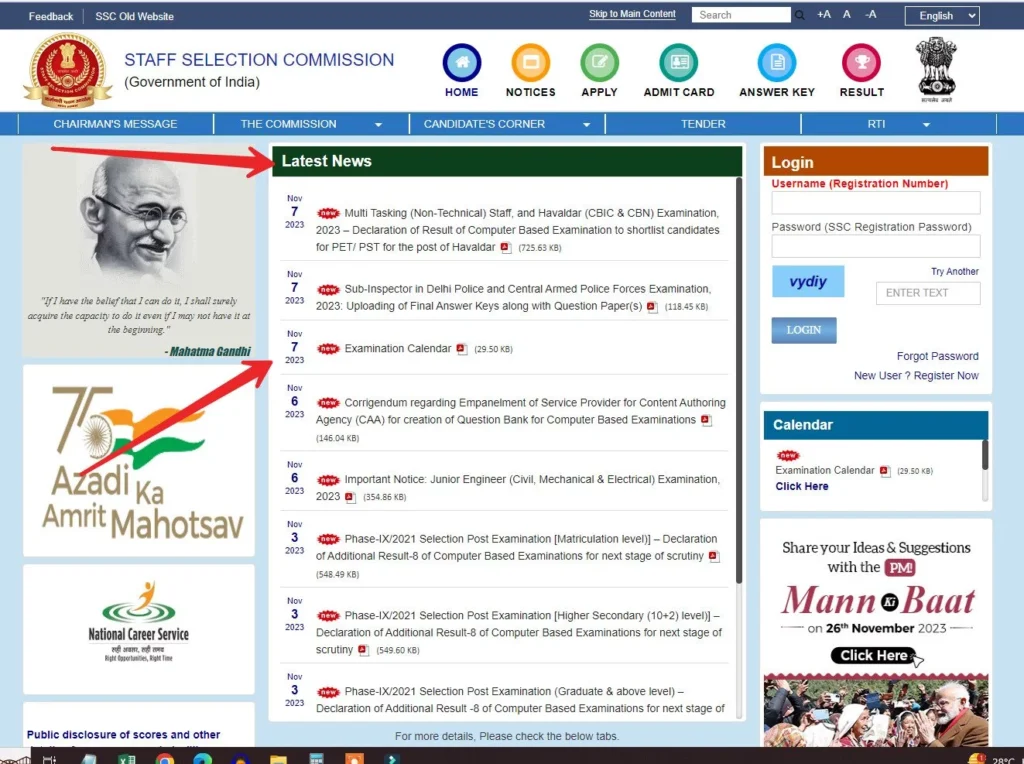Image resolution: width=1024 pixels, height=764 pixels.
Task: Click New User ? Register Now link
Action: 916,375
